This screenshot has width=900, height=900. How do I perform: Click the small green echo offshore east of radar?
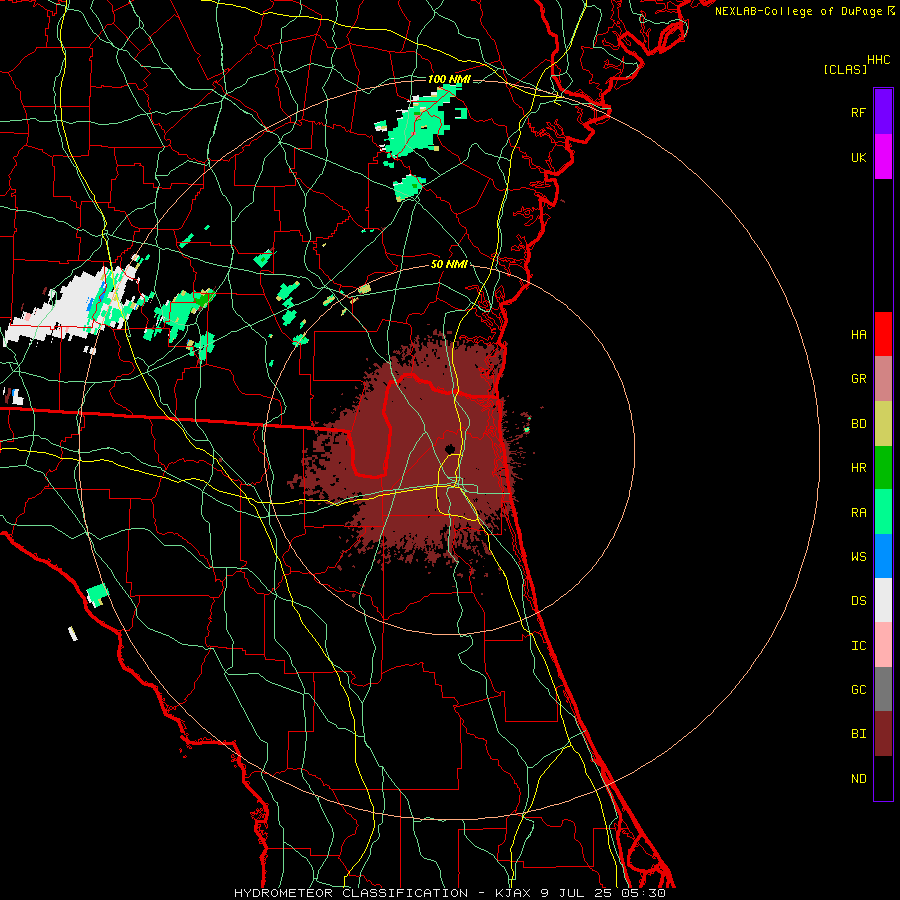pos(527,428)
